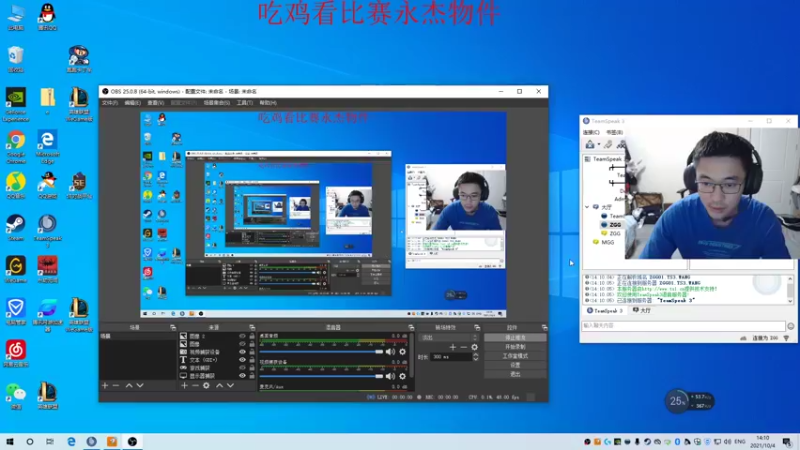Image resolution: width=800 pixels, height=450 pixels.
Task: Open video capture device audio settings gear
Action: point(403,376)
